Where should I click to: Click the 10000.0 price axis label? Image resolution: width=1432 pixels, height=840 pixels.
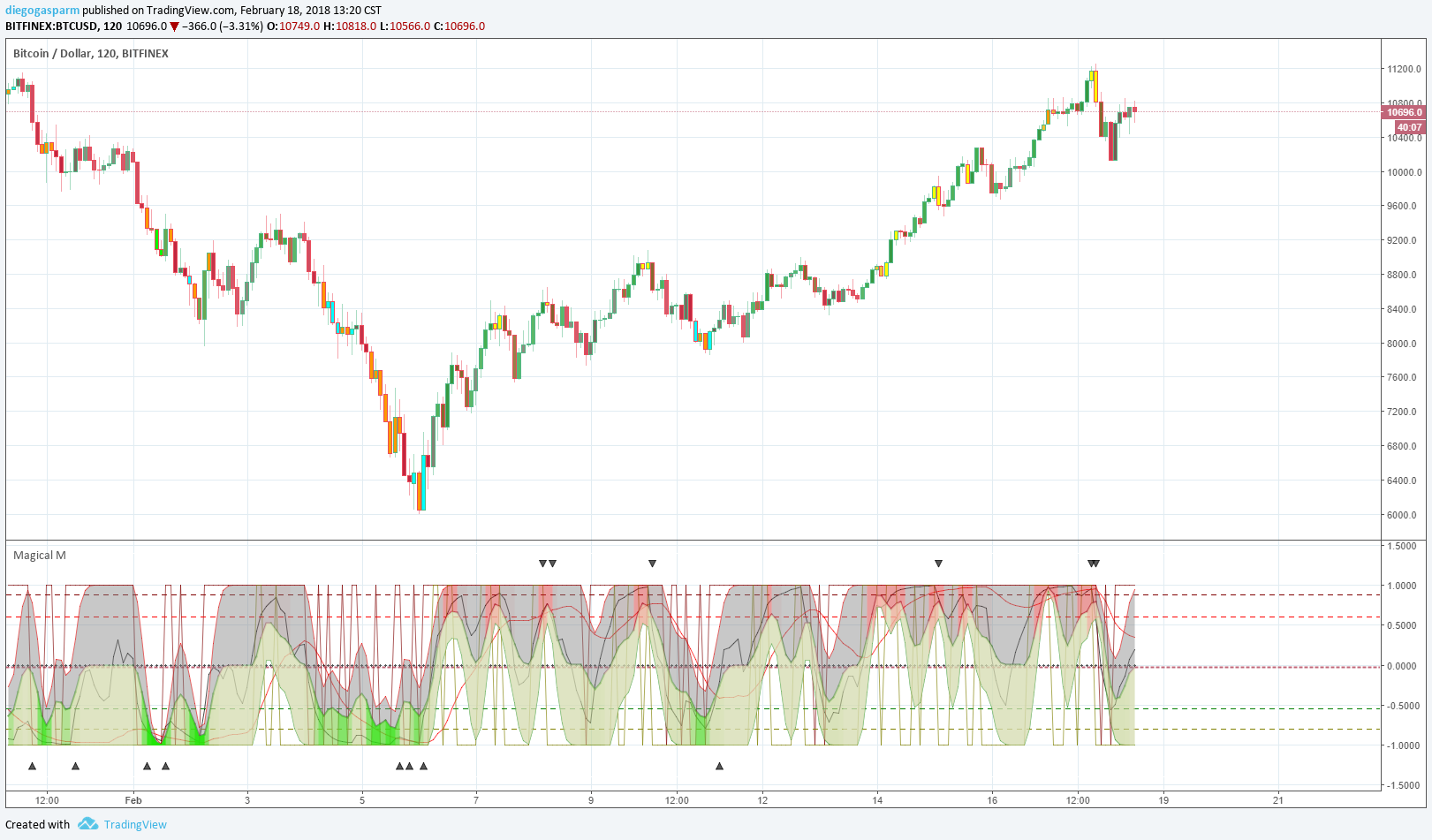pyautogui.click(x=1404, y=172)
